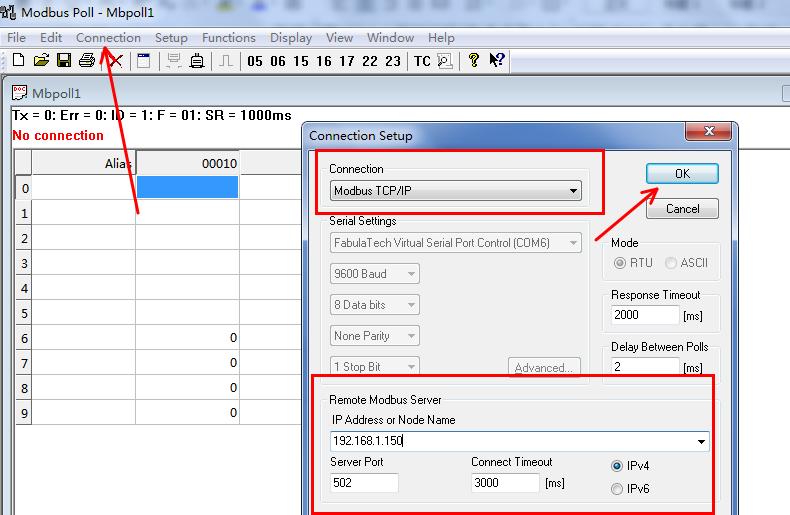Click the Server Port input field
790x515 pixels.
pyautogui.click(x=364, y=483)
